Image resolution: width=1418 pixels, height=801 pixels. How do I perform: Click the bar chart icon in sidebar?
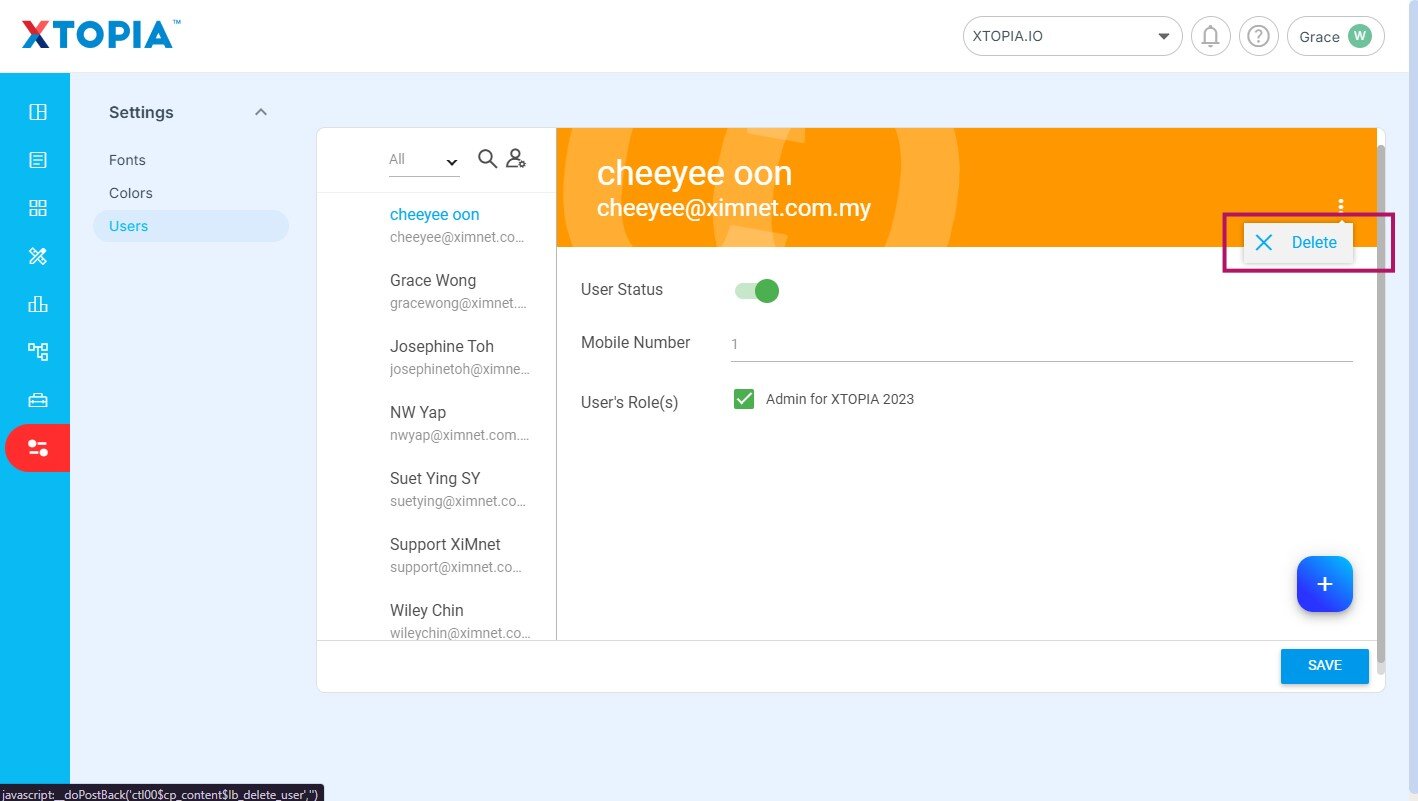click(x=38, y=304)
